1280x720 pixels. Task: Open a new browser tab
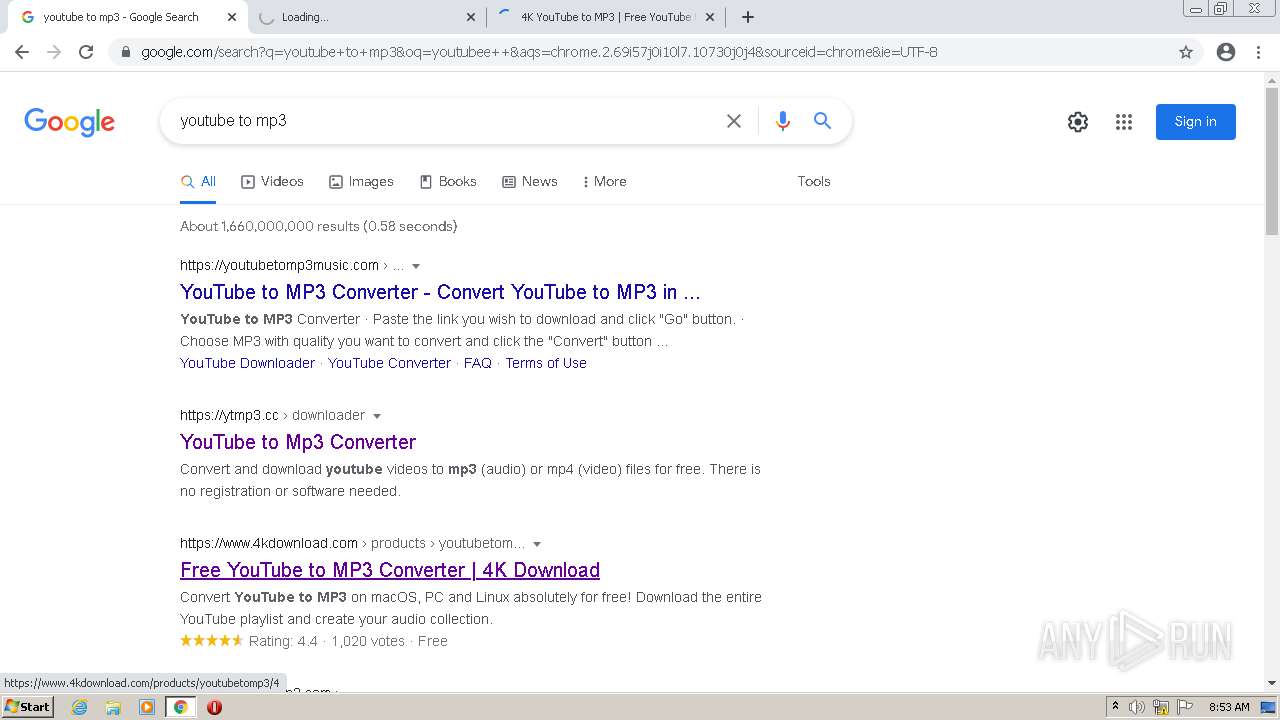(x=748, y=17)
